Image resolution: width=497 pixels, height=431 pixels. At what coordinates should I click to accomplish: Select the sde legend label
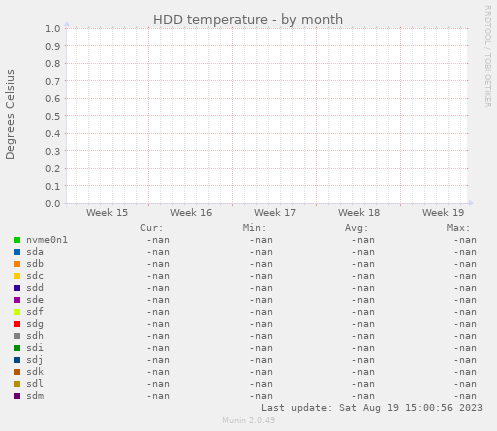[35, 300]
